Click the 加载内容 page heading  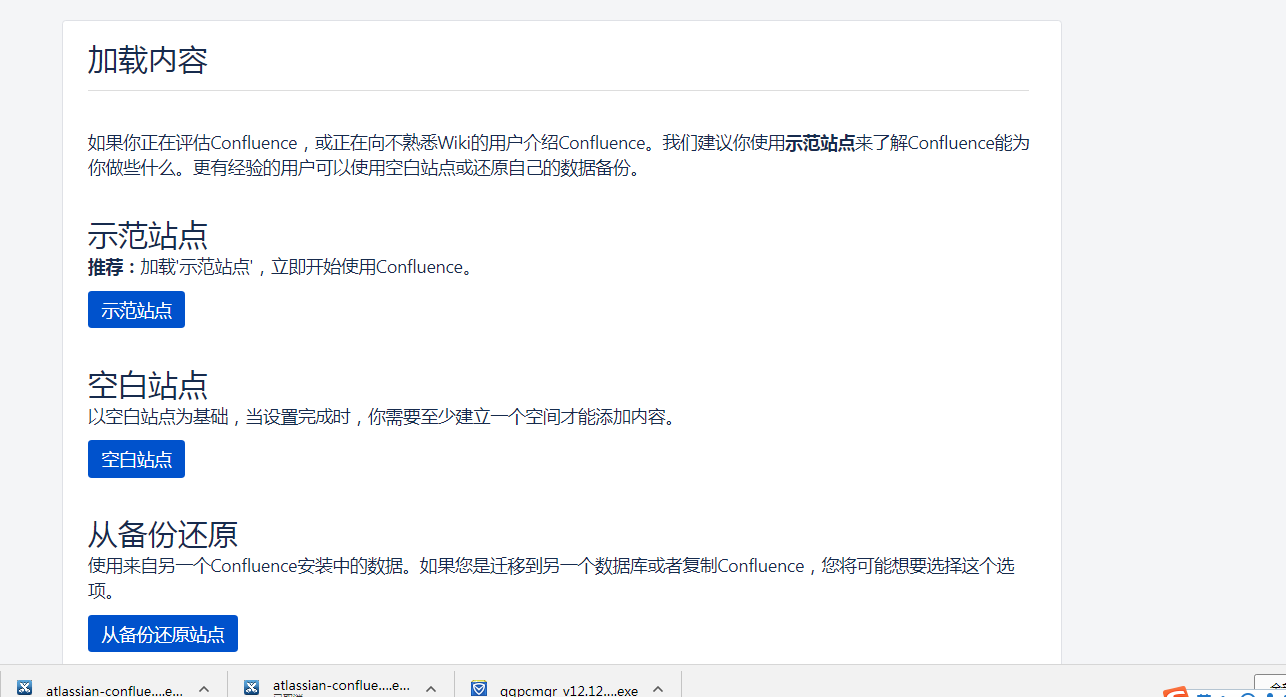(147, 60)
